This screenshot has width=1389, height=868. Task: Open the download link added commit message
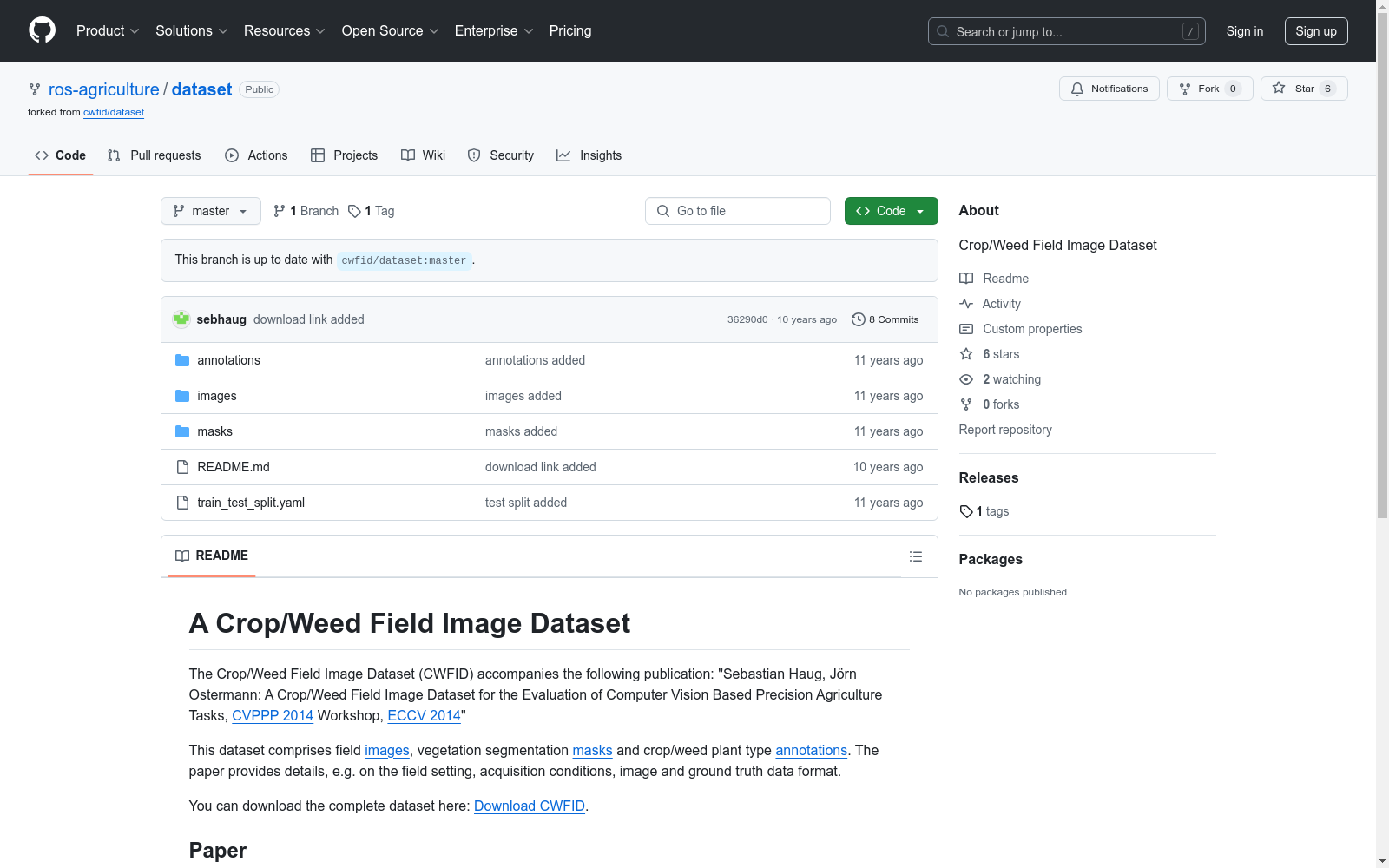309,319
